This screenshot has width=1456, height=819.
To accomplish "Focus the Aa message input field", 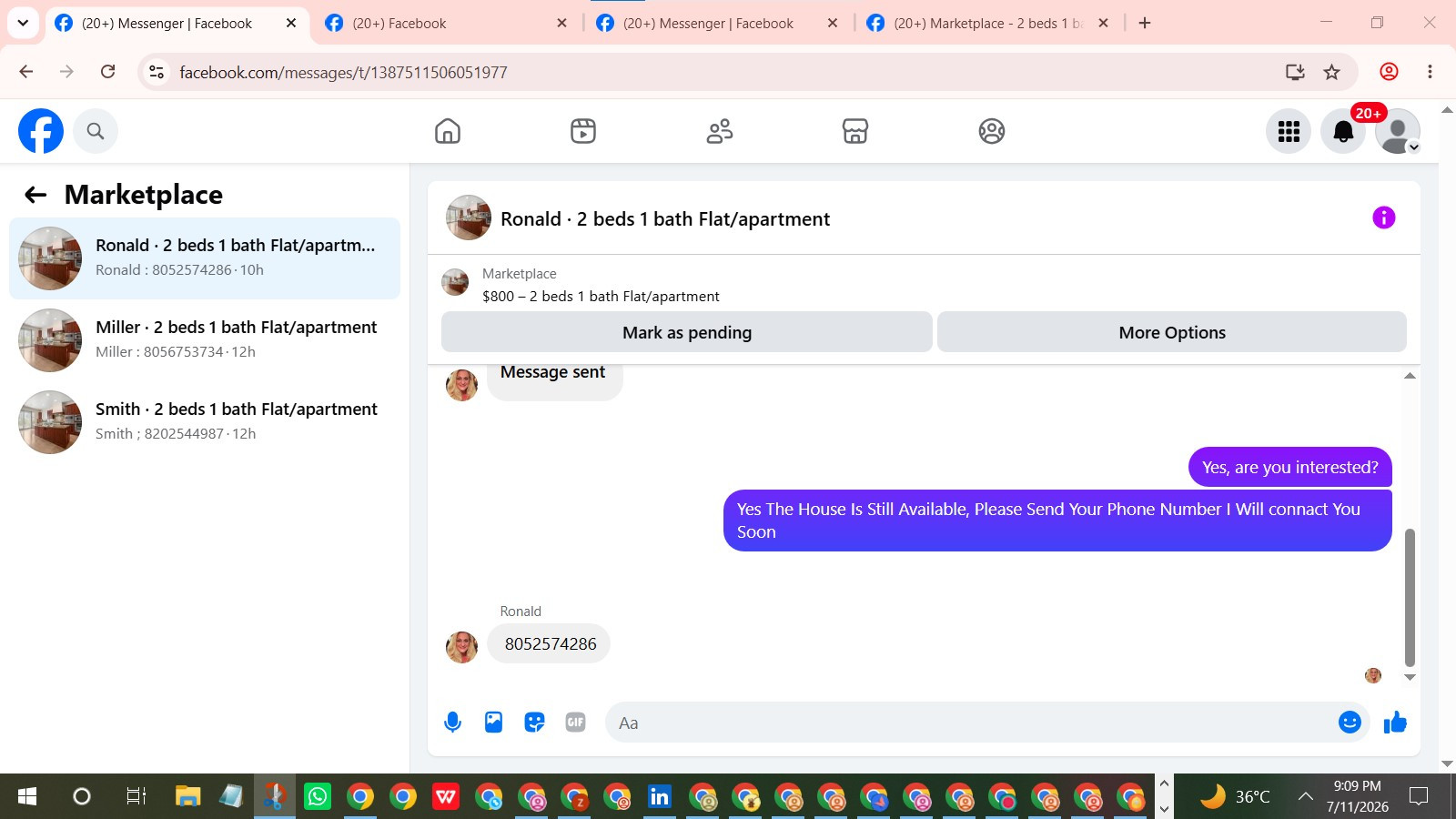I will [x=970, y=723].
